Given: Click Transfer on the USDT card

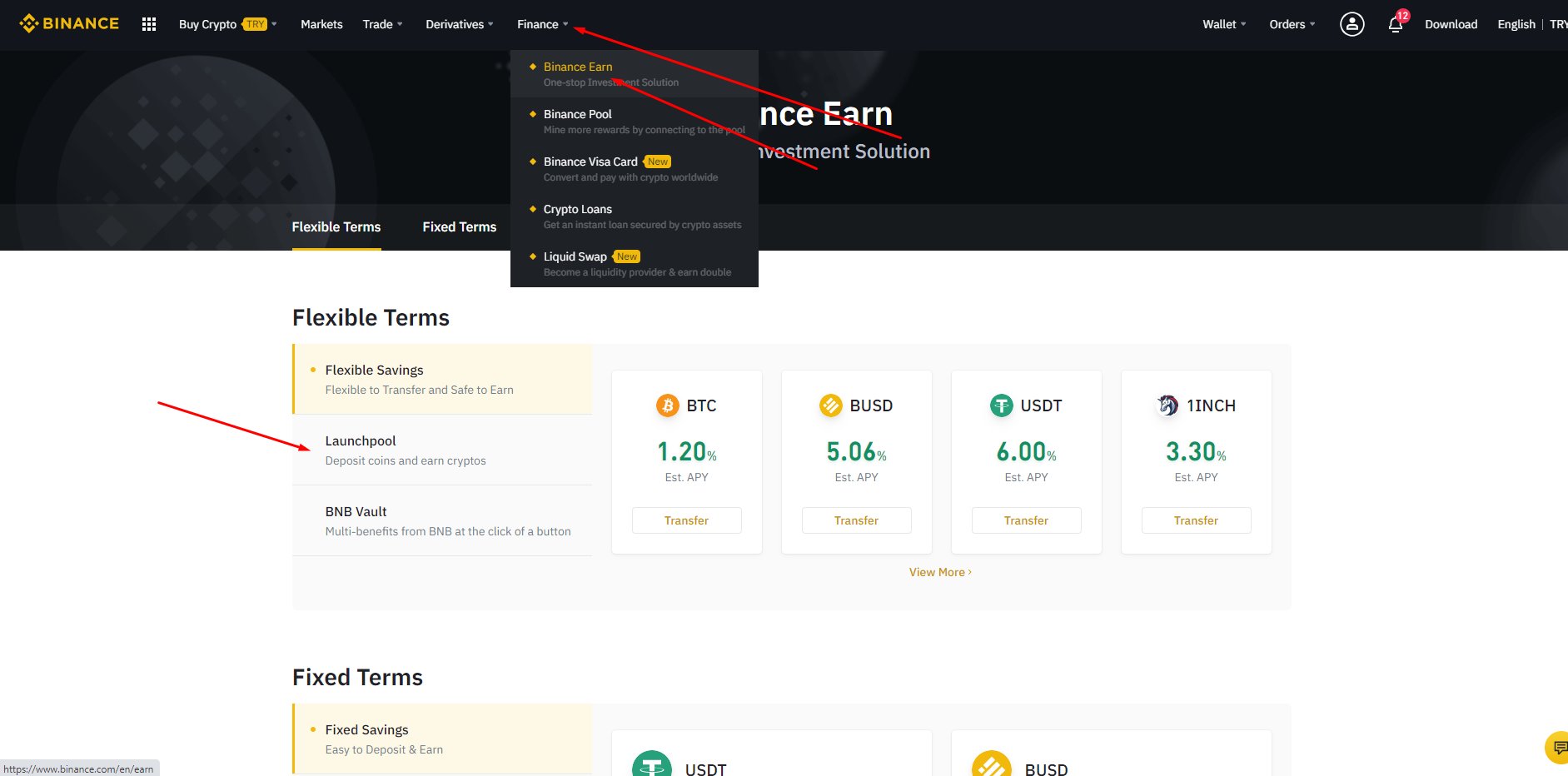Looking at the screenshot, I should click(x=1027, y=520).
